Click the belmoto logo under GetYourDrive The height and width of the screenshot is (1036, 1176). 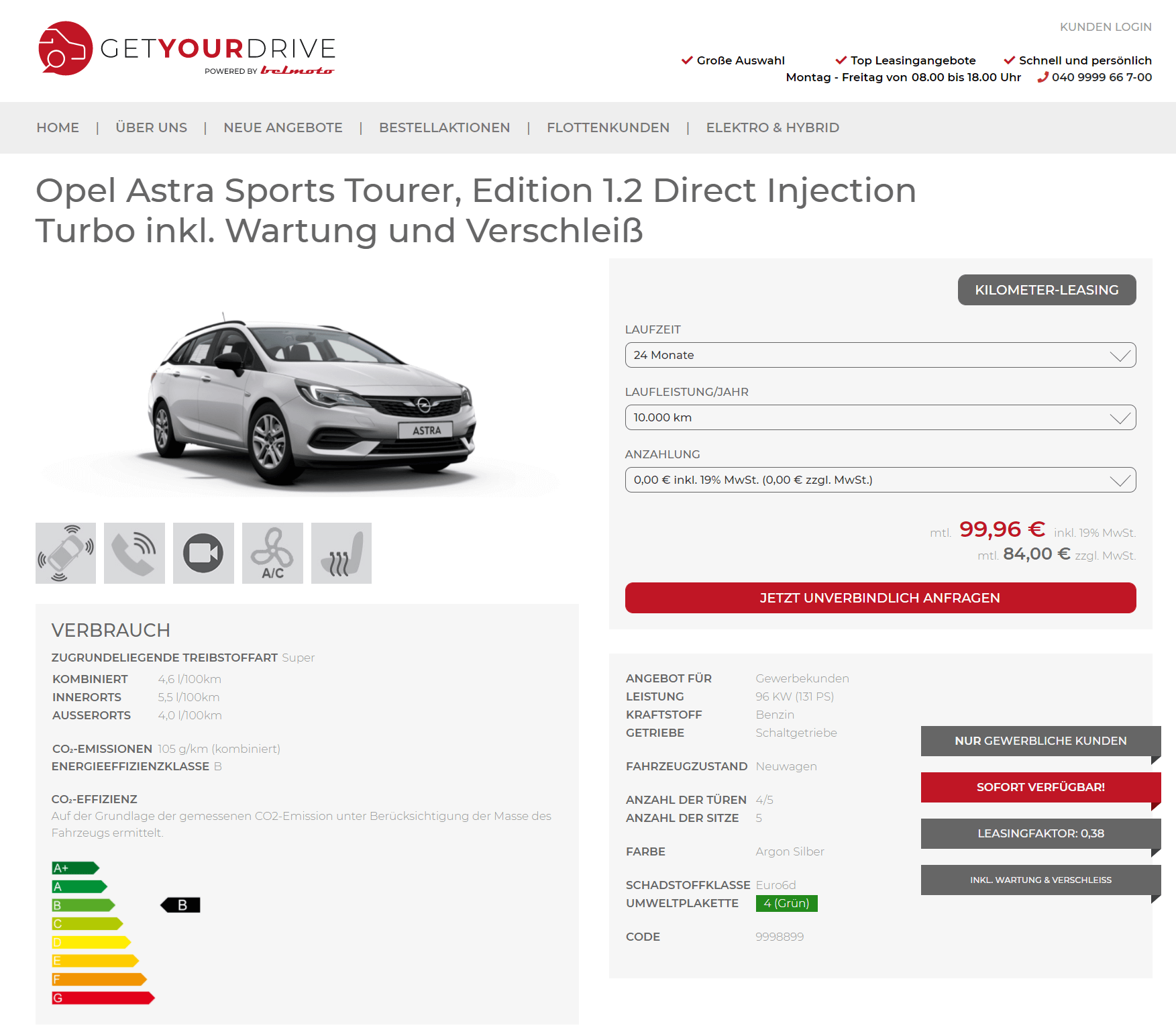coord(297,70)
